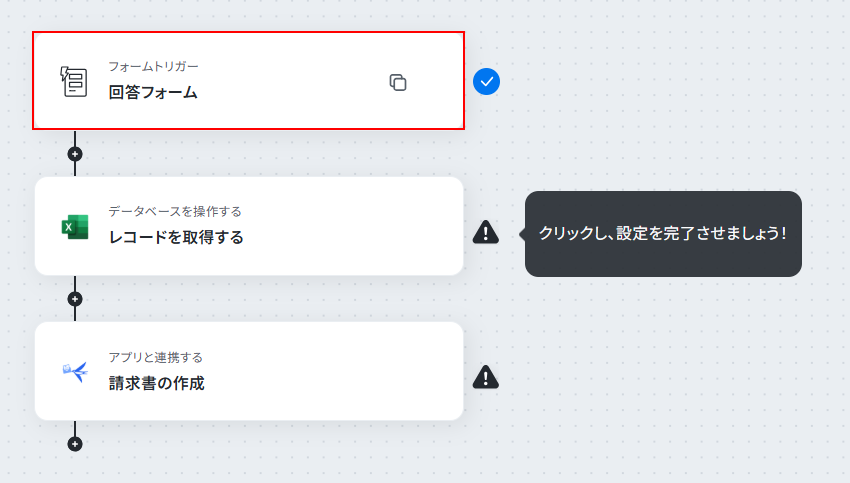Click the アプリと連携する label
The height and width of the screenshot is (483, 850).
tap(156, 357)
